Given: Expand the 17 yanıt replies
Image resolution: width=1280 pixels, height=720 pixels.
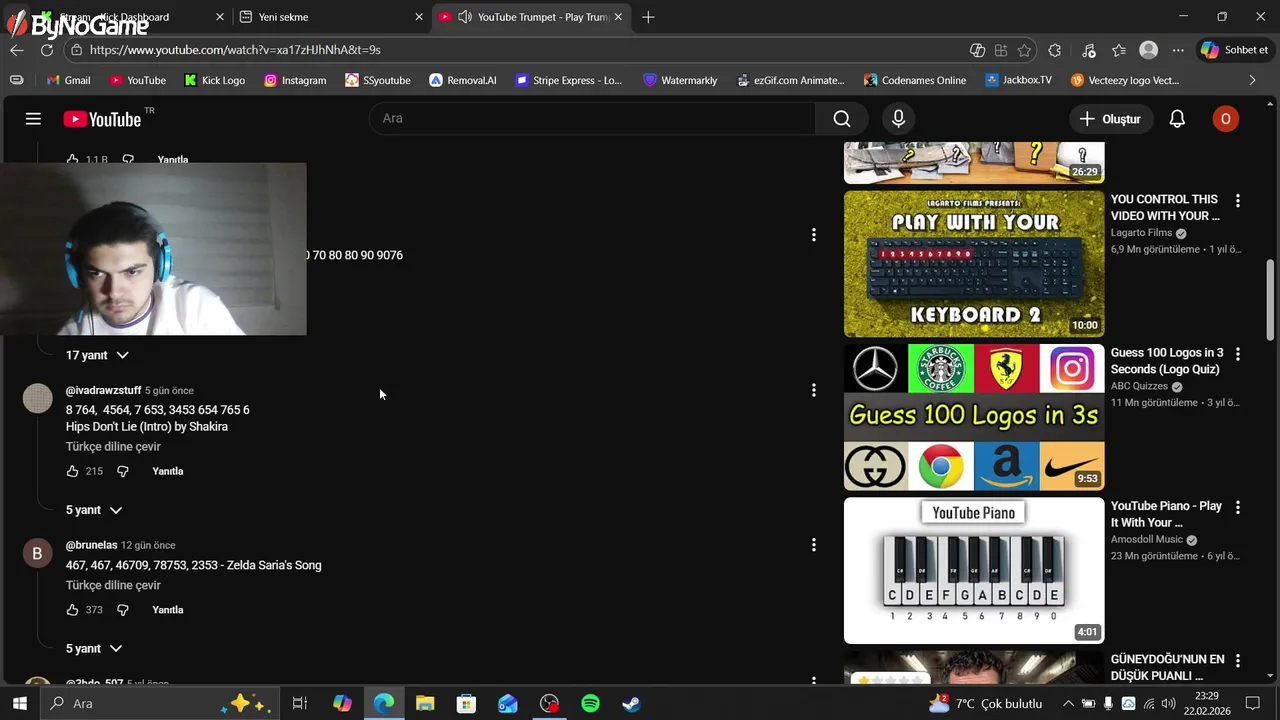Looking at the screenshot, I should pyautogui.click(x=97, y=355).
